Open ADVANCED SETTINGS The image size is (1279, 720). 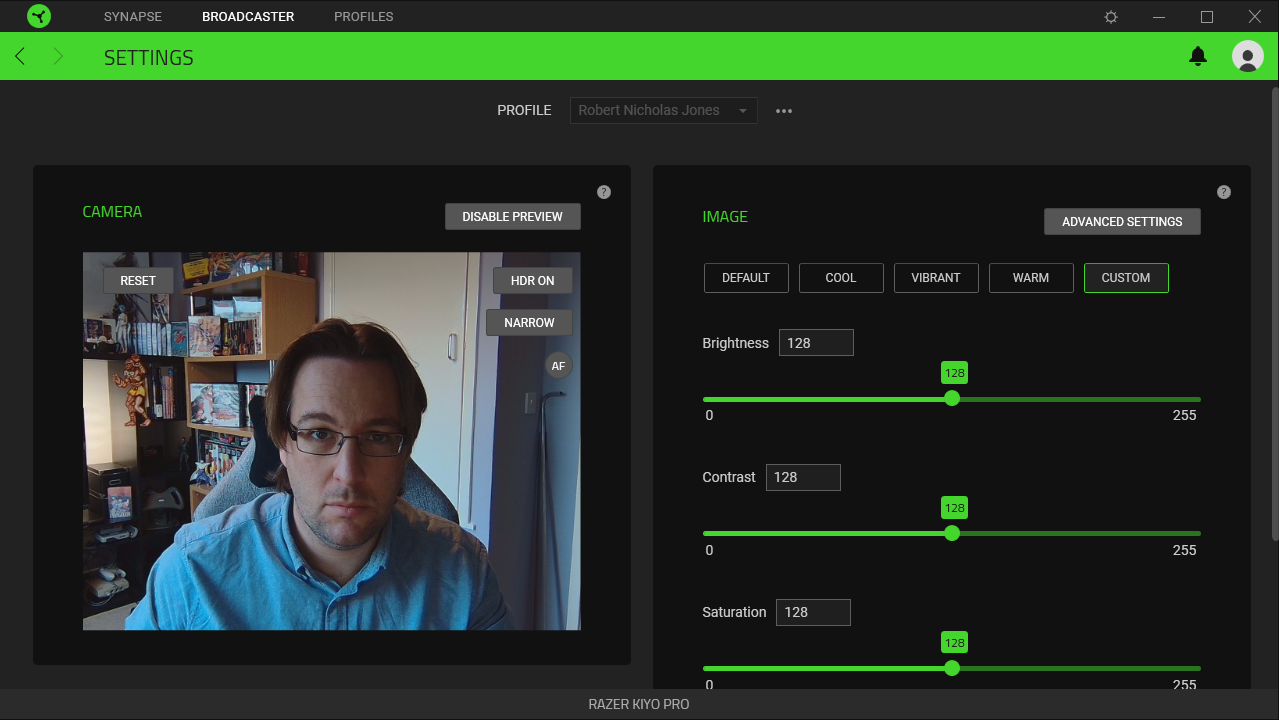point(1122,222)
